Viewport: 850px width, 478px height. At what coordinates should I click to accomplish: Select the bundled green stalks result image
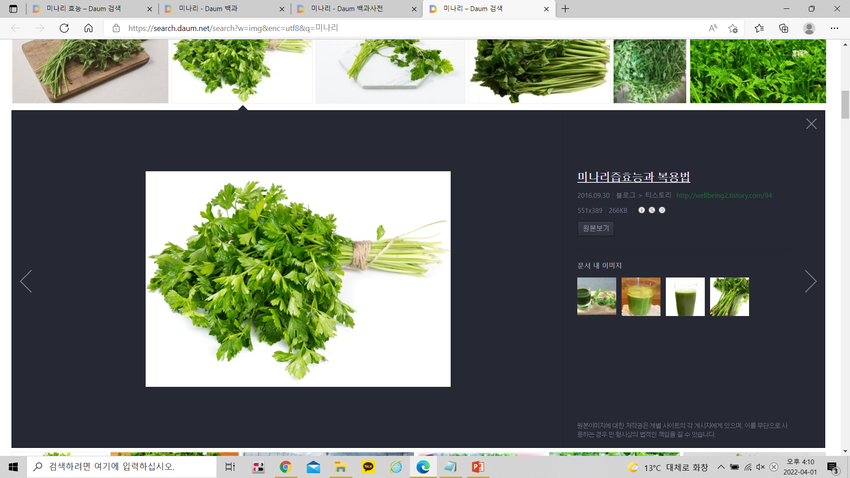pos(539,71)
